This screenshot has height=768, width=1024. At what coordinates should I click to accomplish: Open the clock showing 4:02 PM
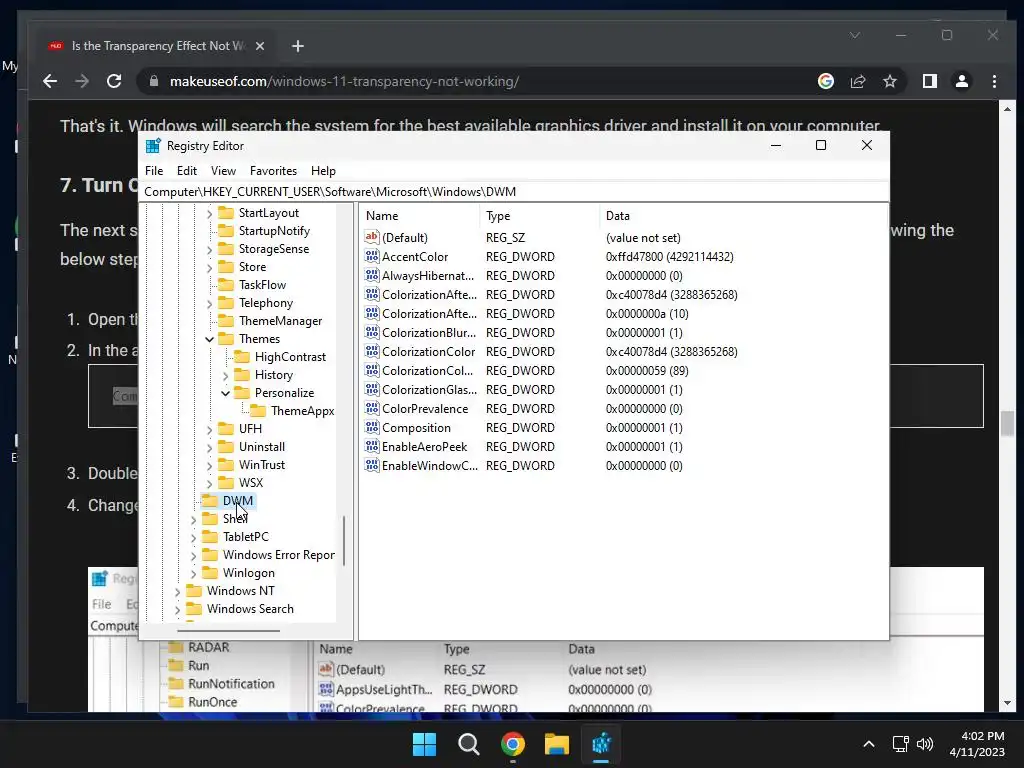pos(977,744)
